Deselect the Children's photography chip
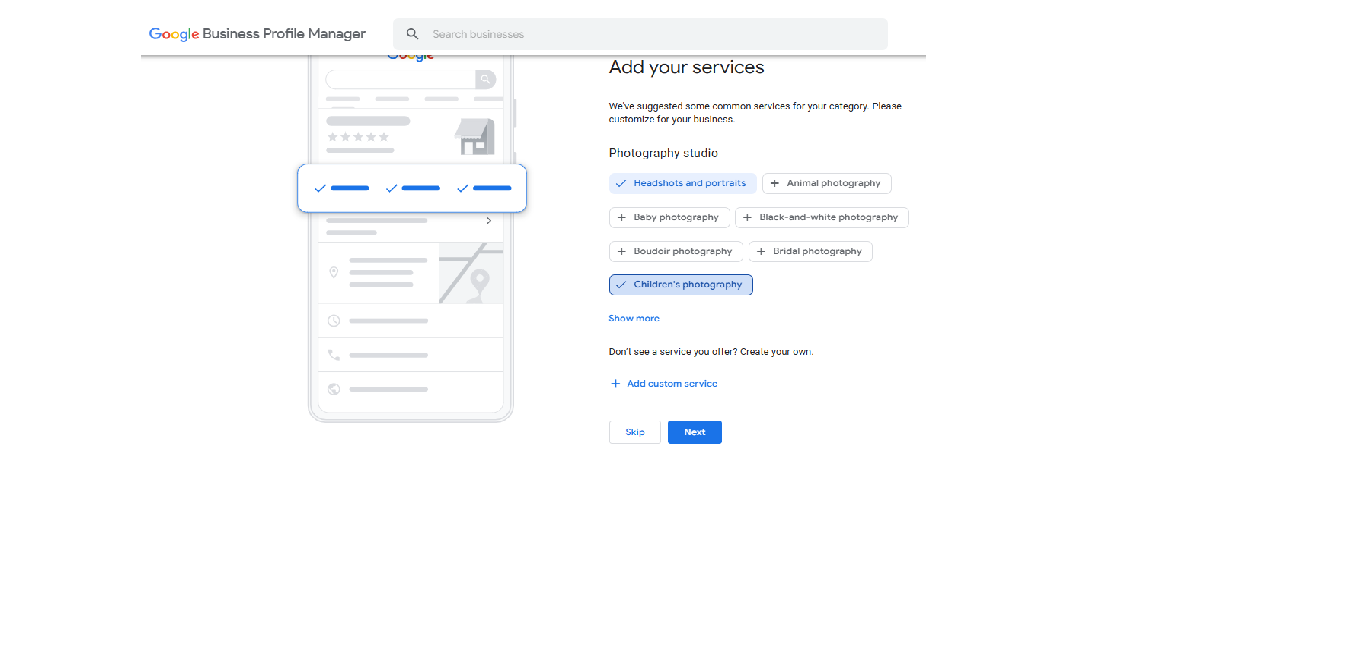 681,285
